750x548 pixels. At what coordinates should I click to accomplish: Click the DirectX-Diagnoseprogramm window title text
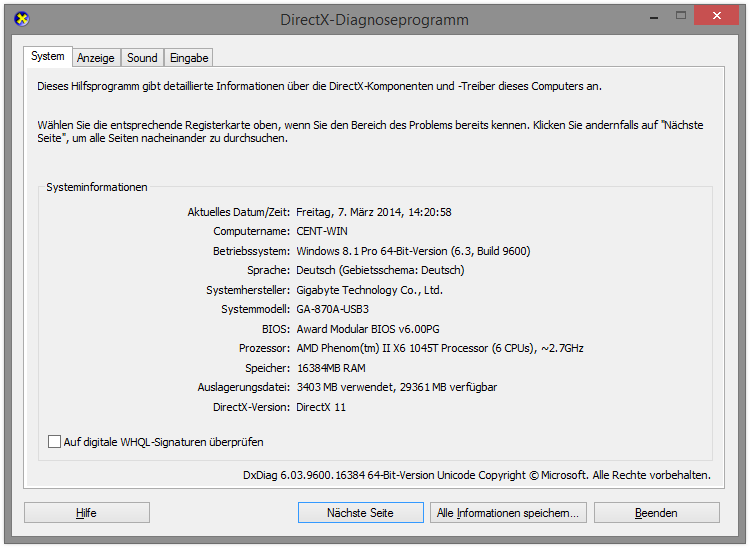374,20
